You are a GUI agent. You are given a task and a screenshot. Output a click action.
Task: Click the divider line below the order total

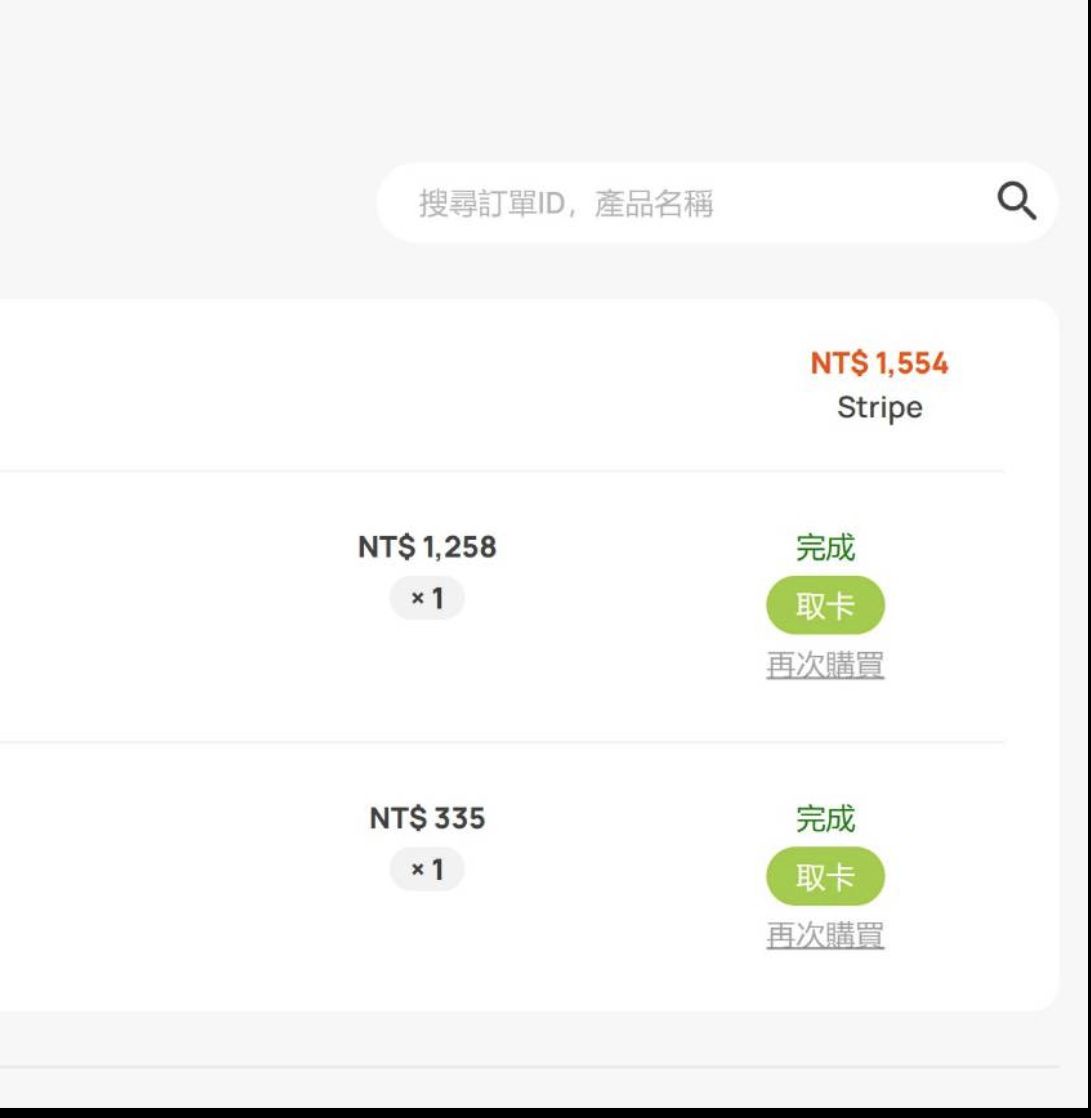tap(500, 471)
